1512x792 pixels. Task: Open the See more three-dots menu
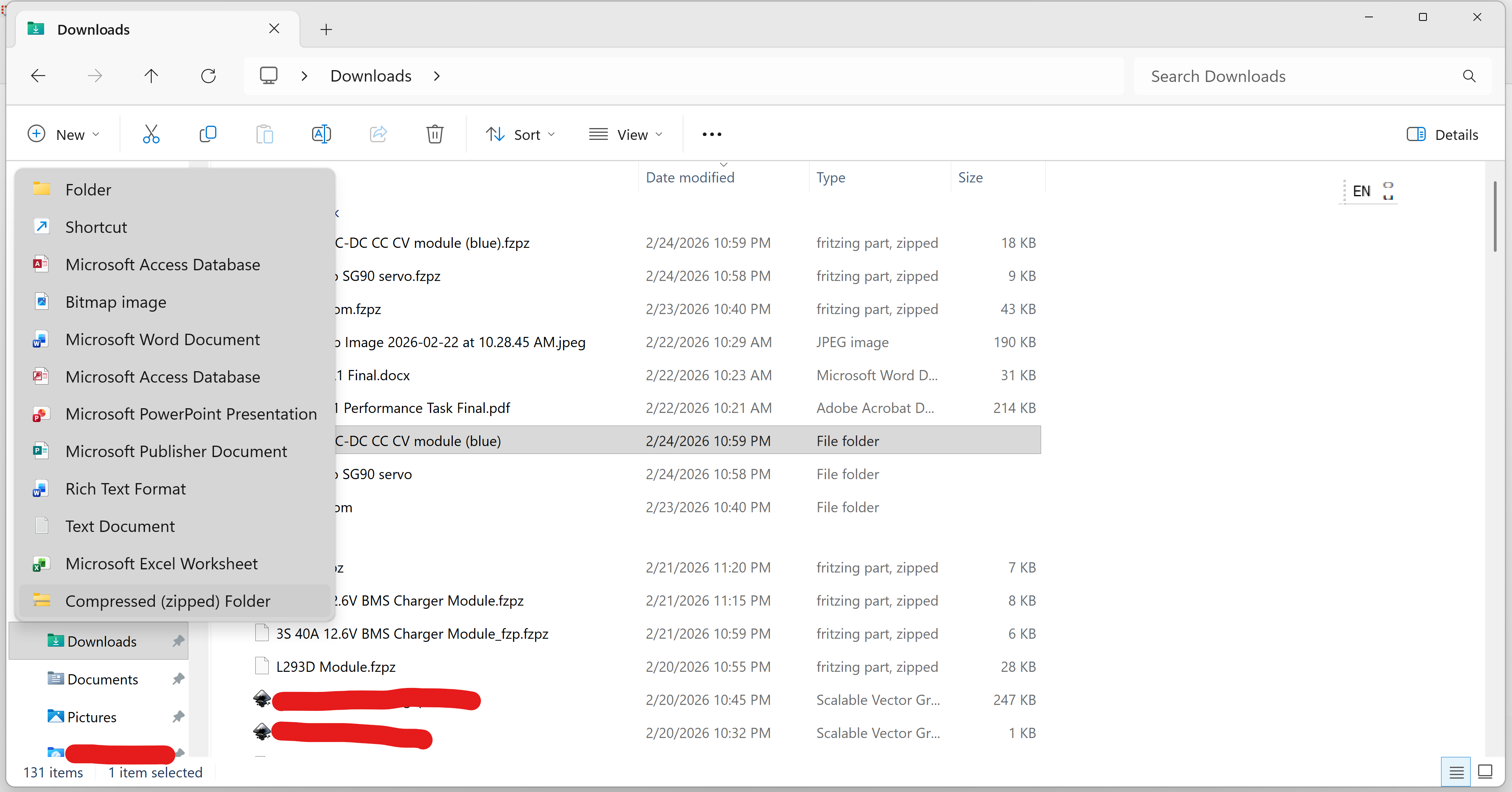click(711, 134)
